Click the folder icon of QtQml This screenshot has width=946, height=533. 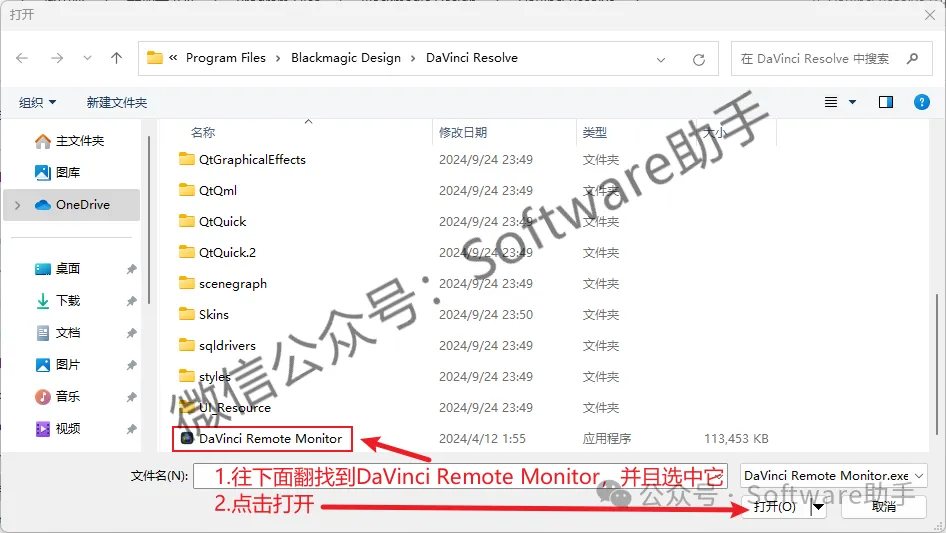187,190
